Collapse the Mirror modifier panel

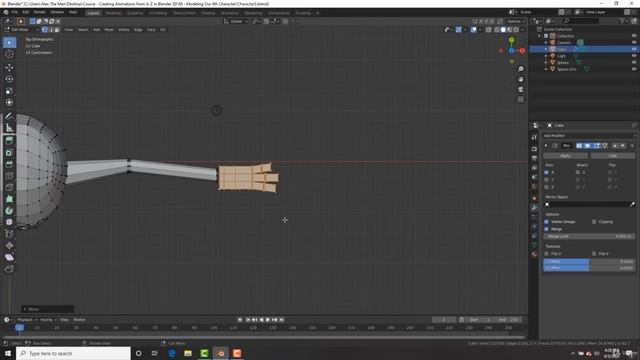(546, 146)
